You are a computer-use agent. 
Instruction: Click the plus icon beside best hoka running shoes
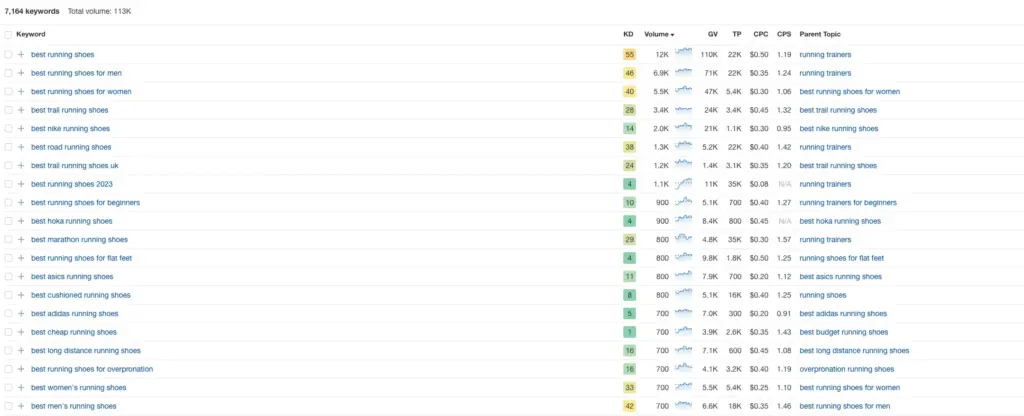click(21, 221)
